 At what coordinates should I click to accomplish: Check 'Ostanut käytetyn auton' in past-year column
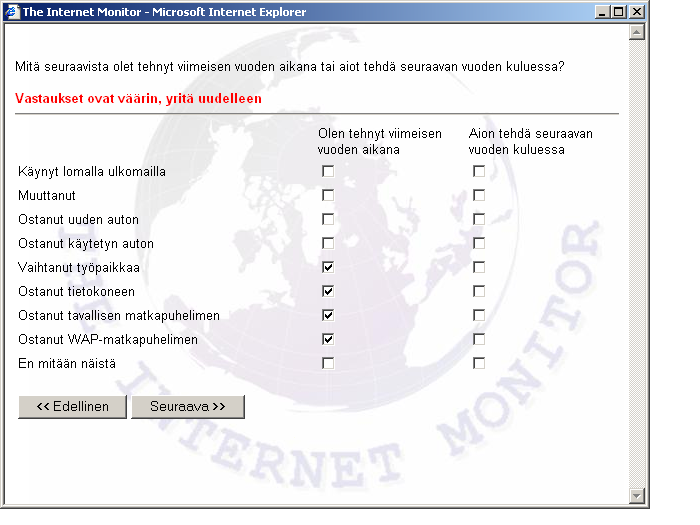click(328, 243)
